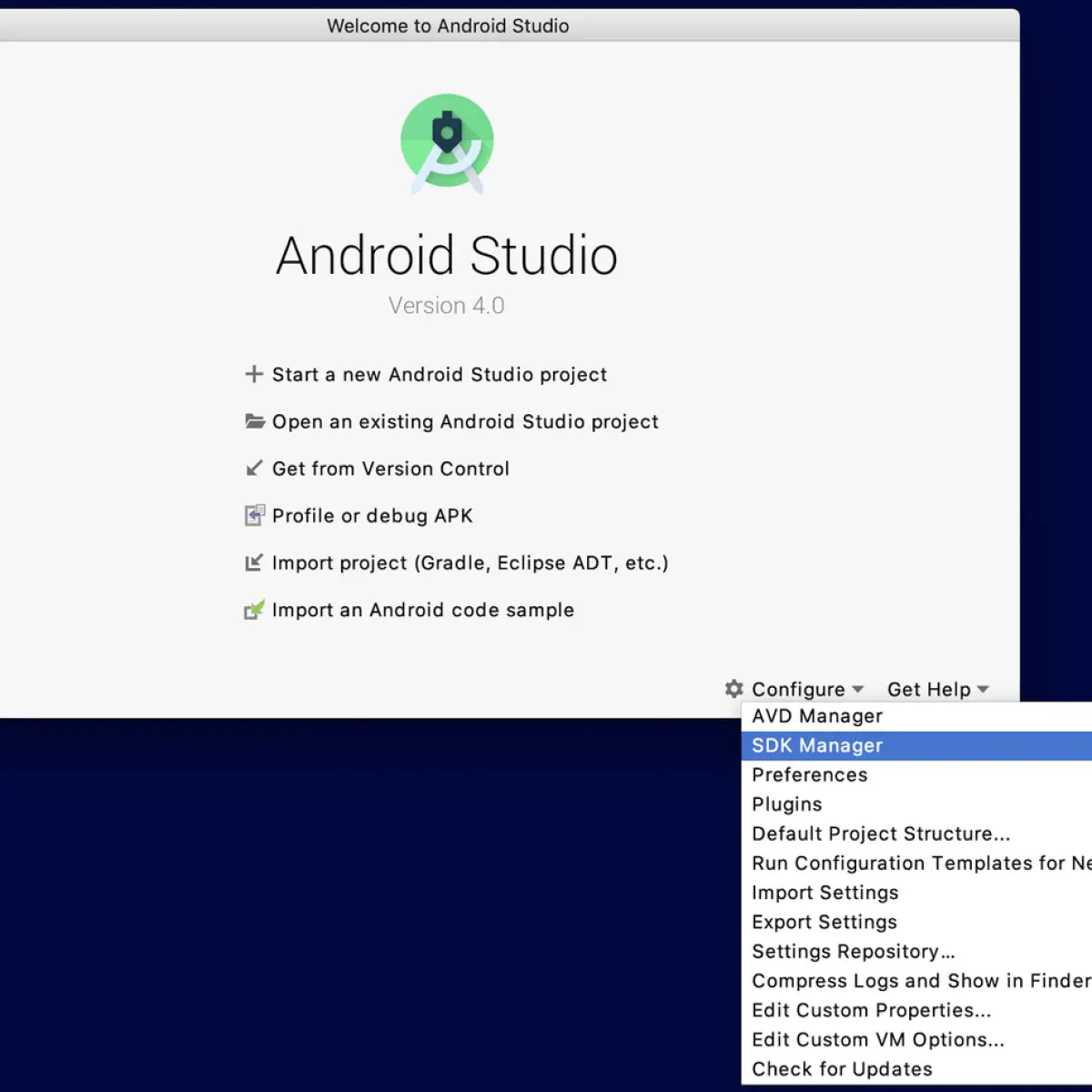Click the Import project icon
This screenshot has height=1092, width=1092.
pyautogui.click(x=254, y=563)
